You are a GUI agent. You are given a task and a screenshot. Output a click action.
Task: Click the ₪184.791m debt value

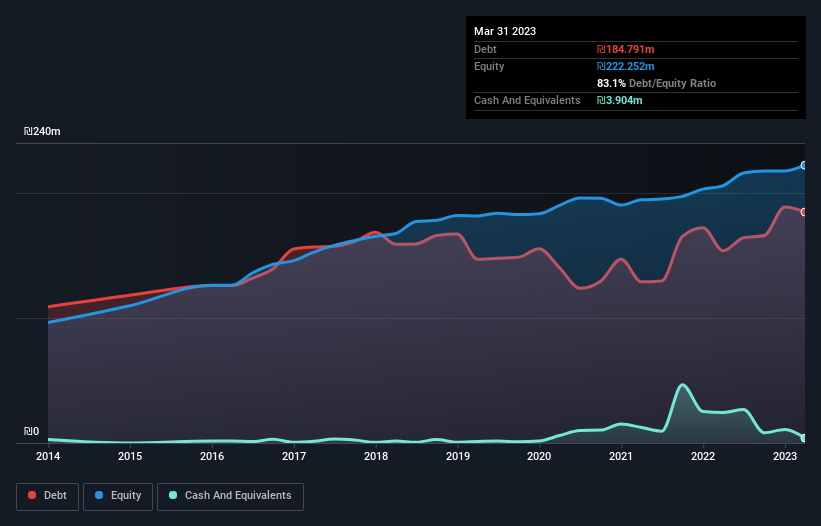(626, 49)
